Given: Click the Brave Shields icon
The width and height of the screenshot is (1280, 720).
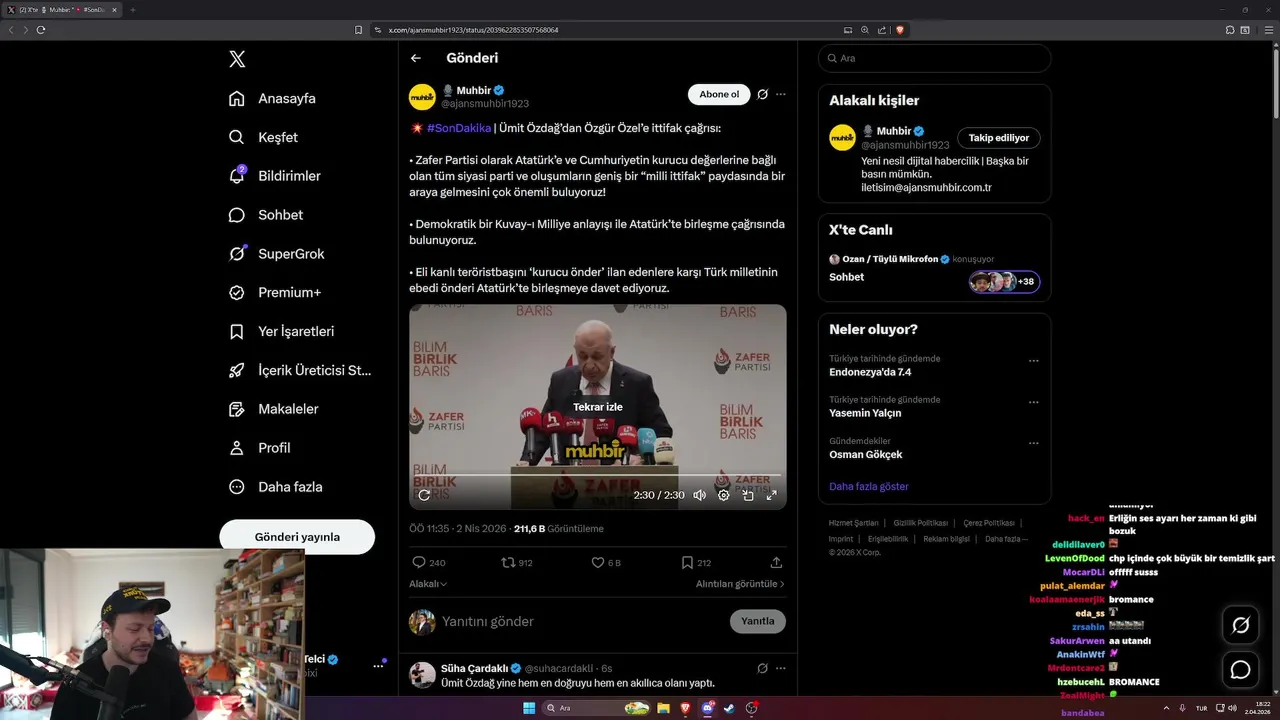Looking at the screenshot, I should 900,30.
